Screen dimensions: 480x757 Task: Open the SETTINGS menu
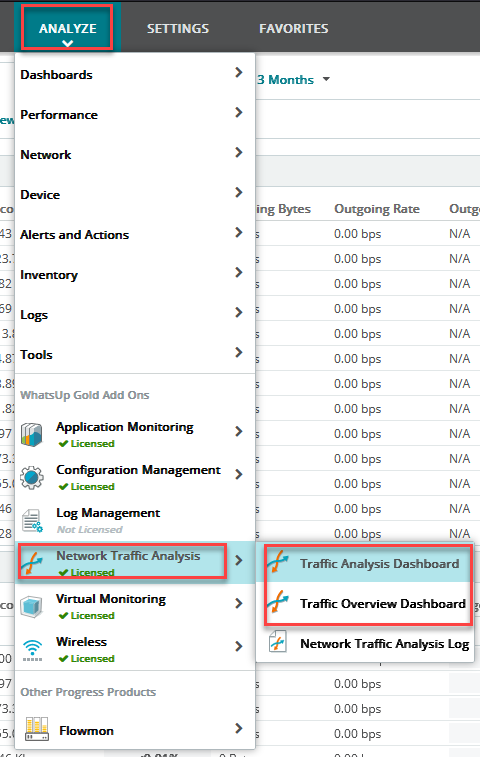pyautogui.click(x=178, y=28)
